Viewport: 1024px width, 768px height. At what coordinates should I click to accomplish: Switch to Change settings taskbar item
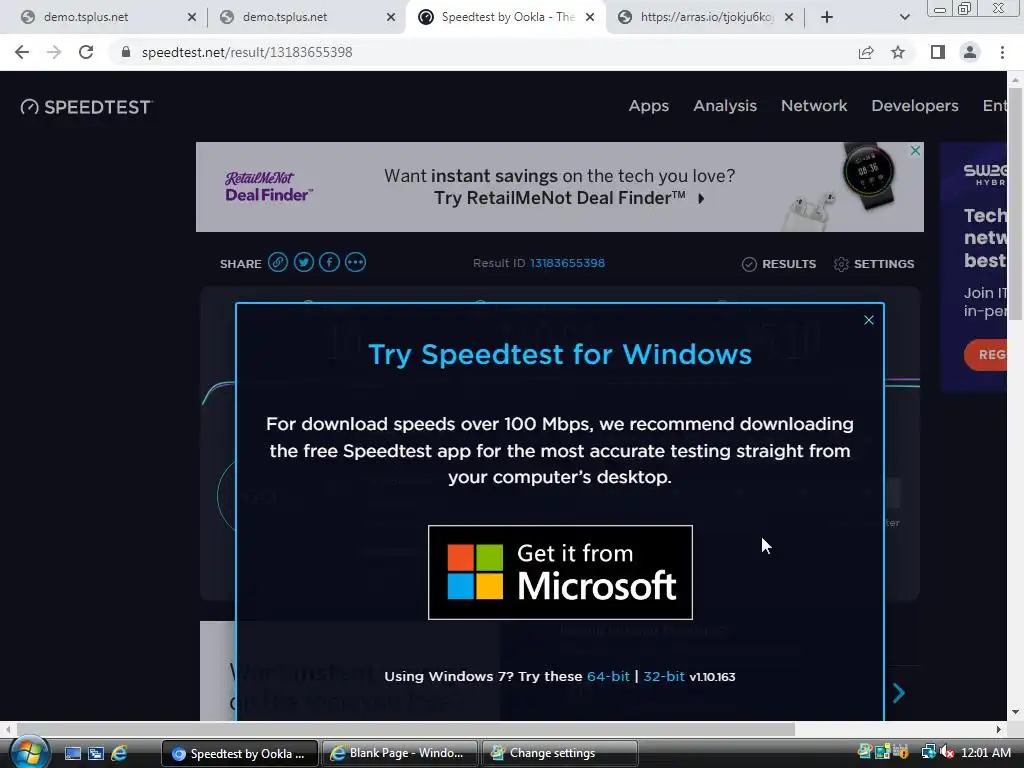pyautogui.click(x=559, y=754)
